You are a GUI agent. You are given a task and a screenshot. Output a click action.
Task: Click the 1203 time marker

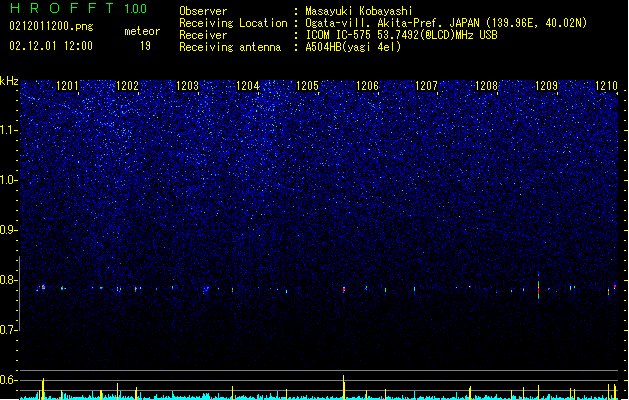tap(187, 86)
